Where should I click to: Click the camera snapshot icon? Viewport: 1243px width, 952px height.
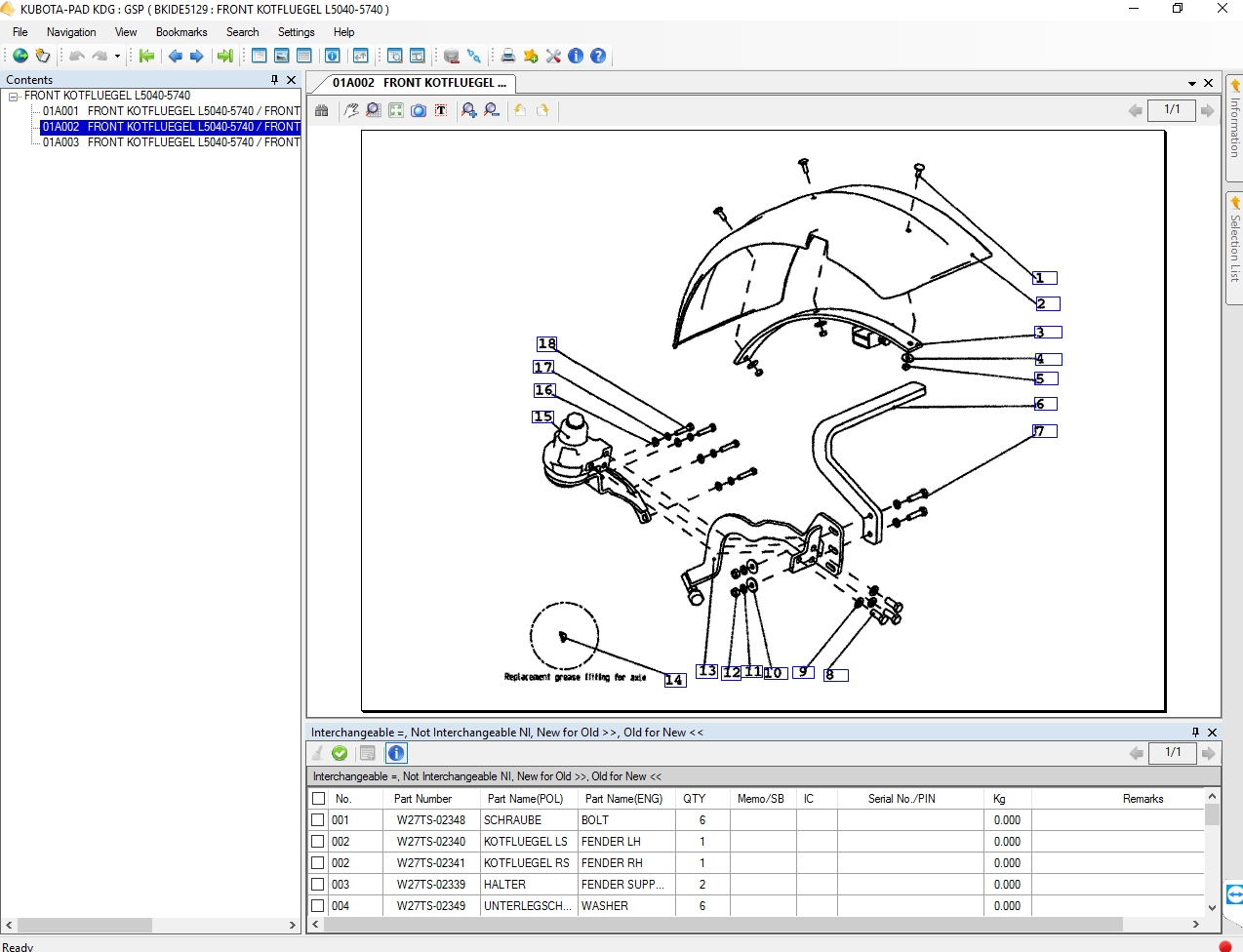coord(419,110)
